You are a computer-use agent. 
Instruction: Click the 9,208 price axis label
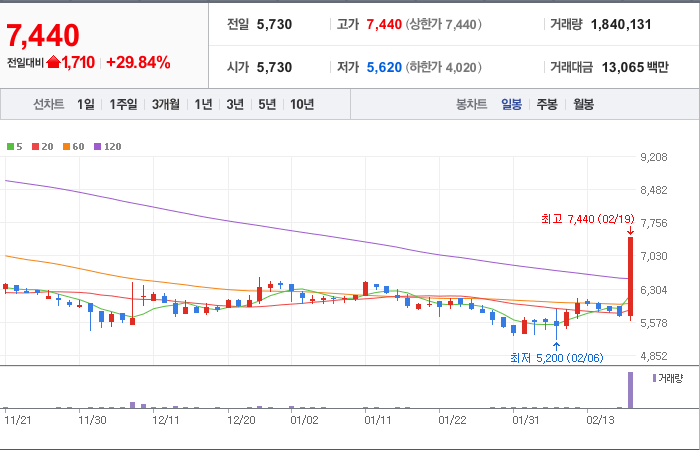click(654, 157)
